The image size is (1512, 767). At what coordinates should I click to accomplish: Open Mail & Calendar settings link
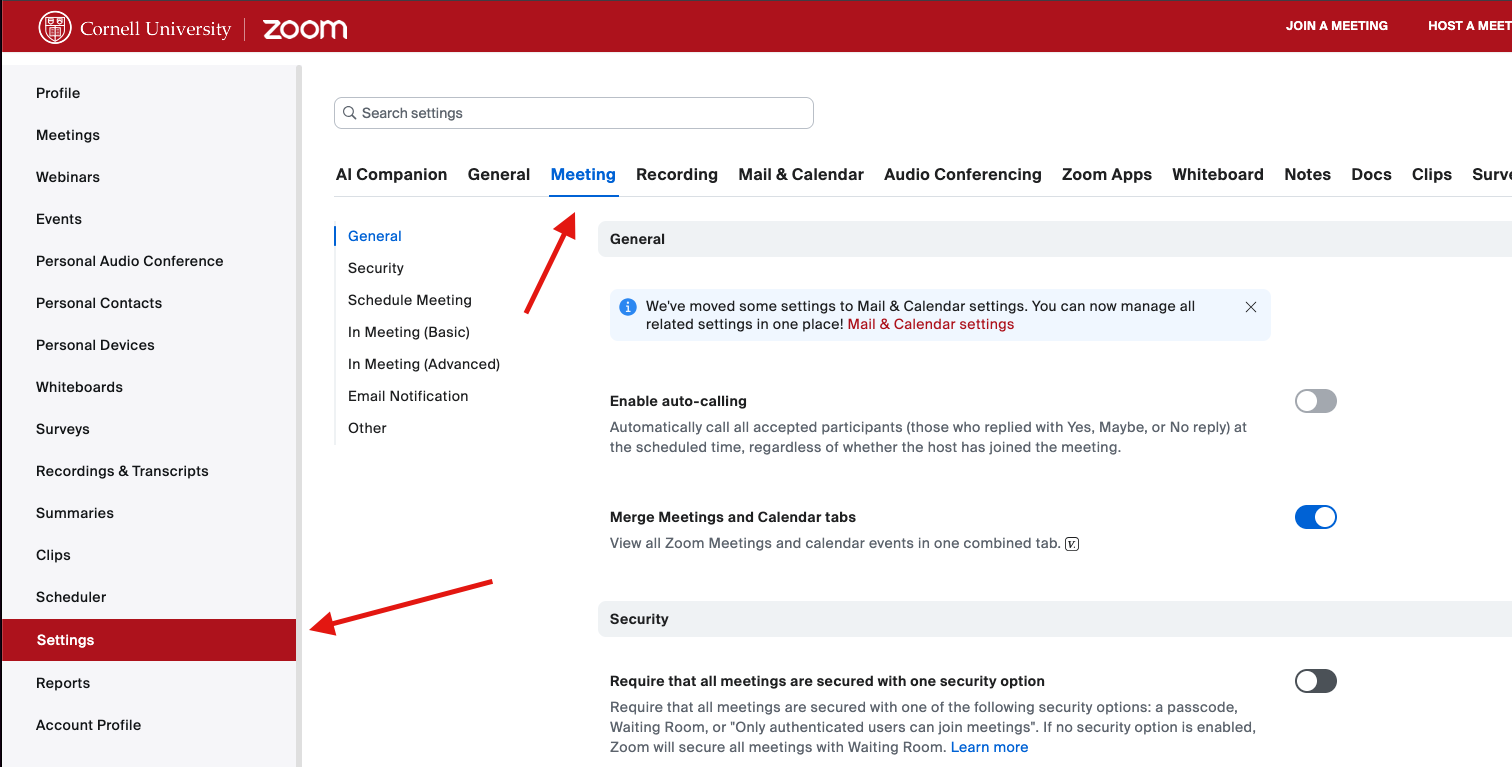coord(930,324)
